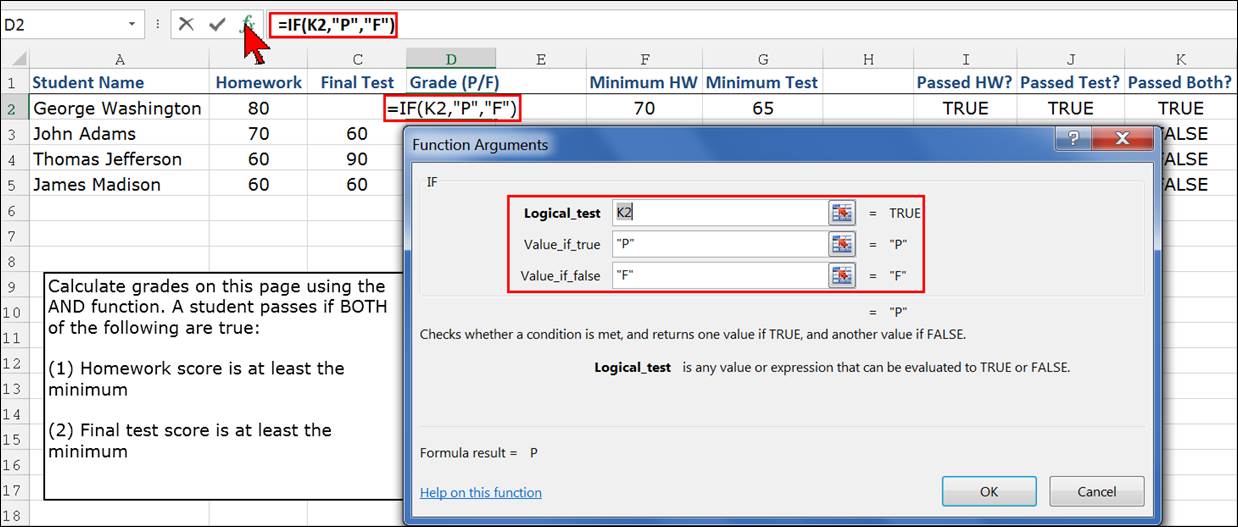This screenshot has width=1238, height=527.
Task: Click into the Logical_test input field
Action: click(718, 213)
